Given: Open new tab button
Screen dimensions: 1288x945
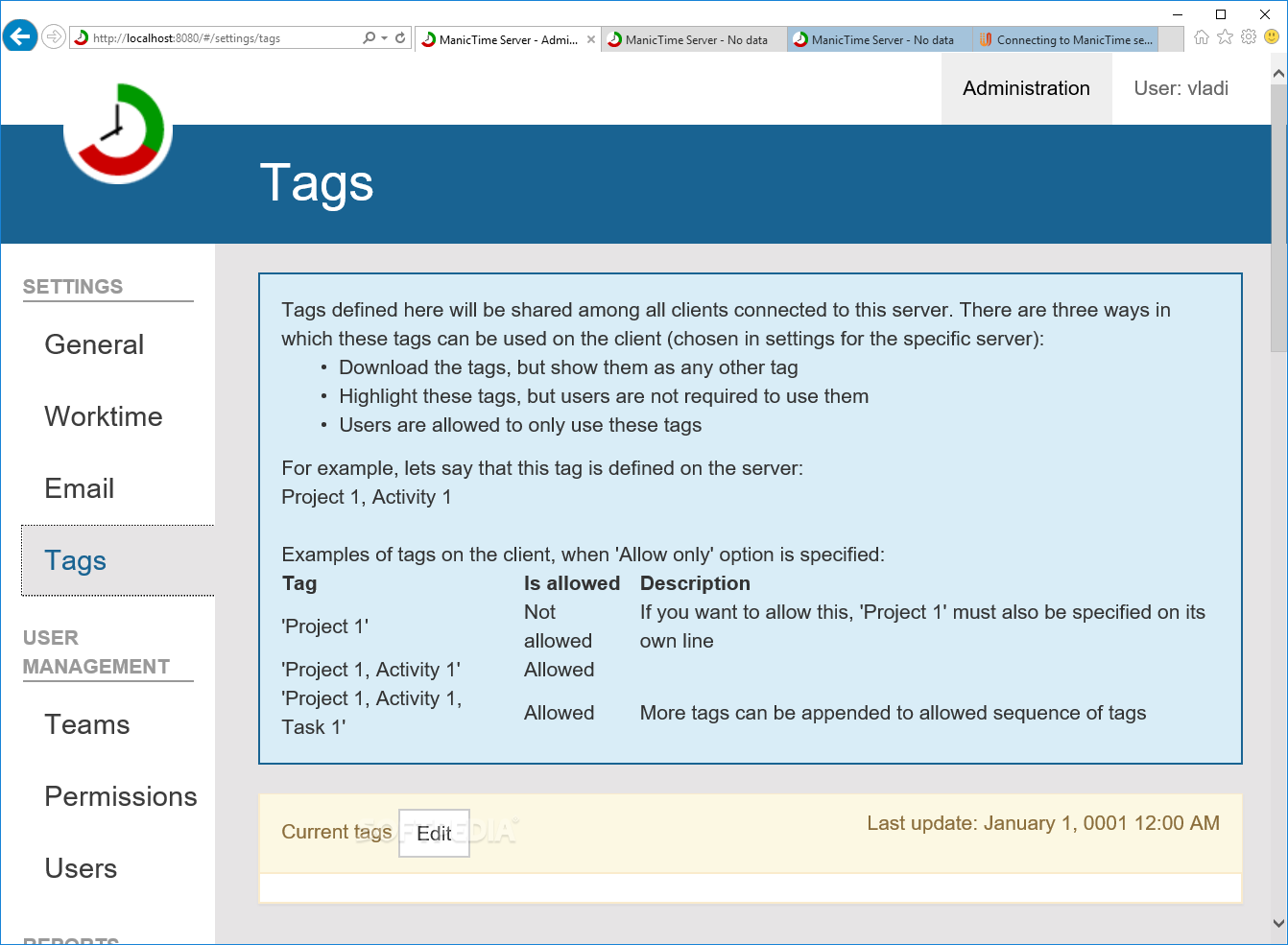Looking at the screenshot, I should coord(1171,39).
